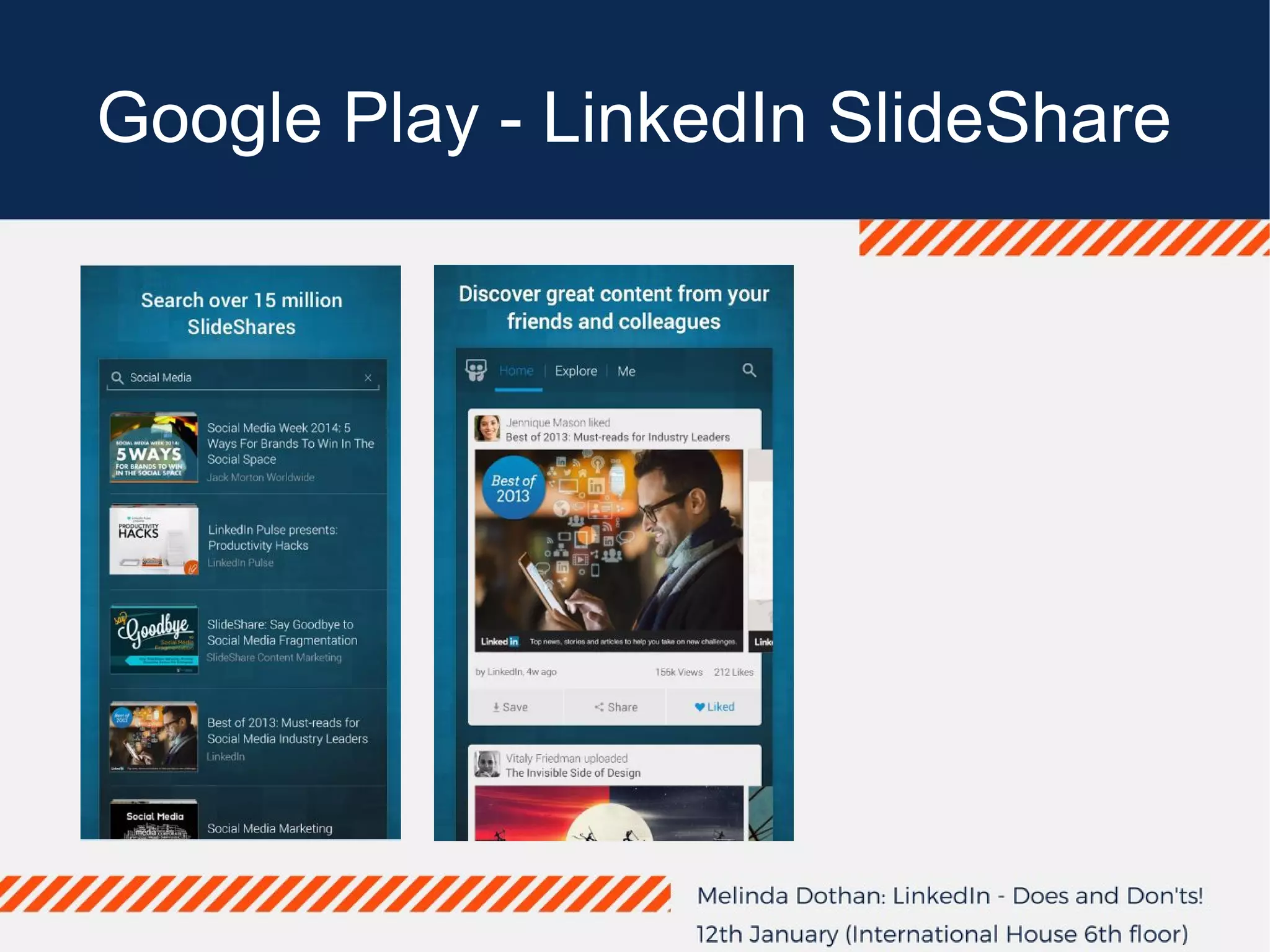Switch to the Home tab

pos(517,371)
